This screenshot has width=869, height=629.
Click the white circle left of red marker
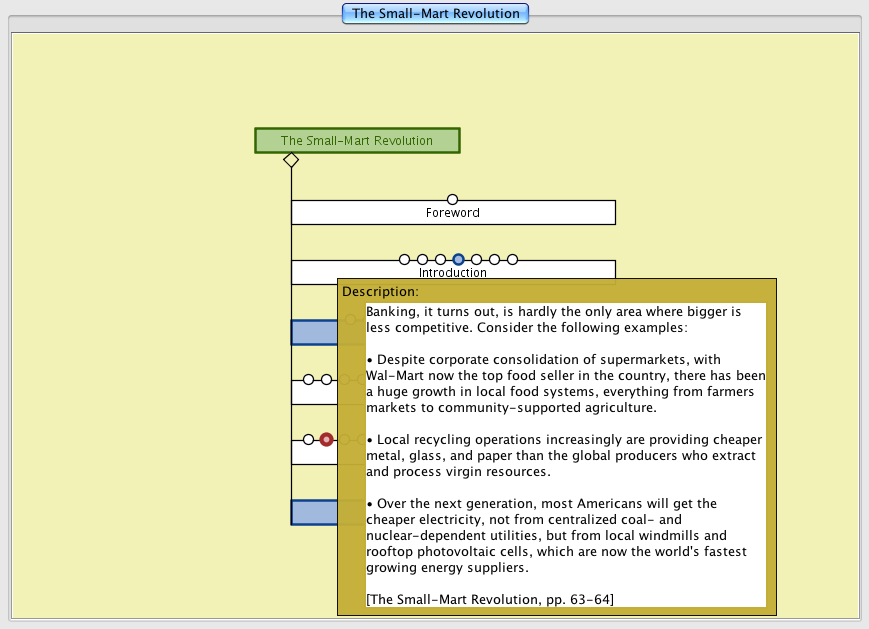[x=308, y=439]
